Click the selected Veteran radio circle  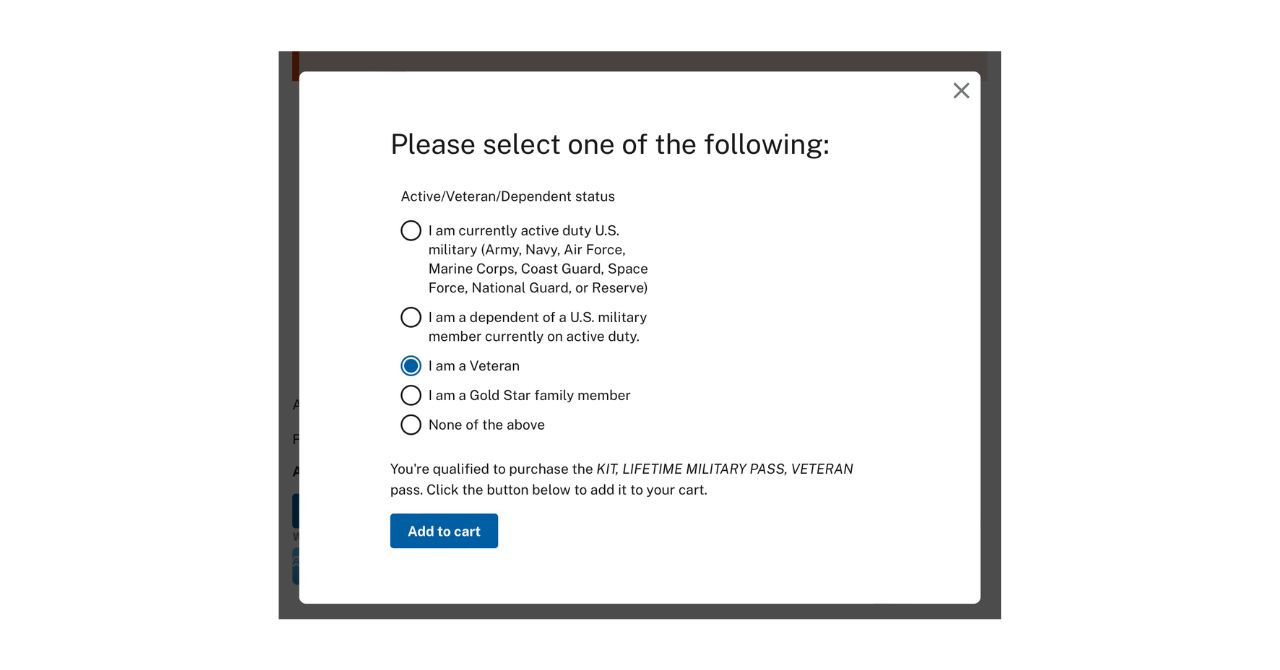coord(411,366)
